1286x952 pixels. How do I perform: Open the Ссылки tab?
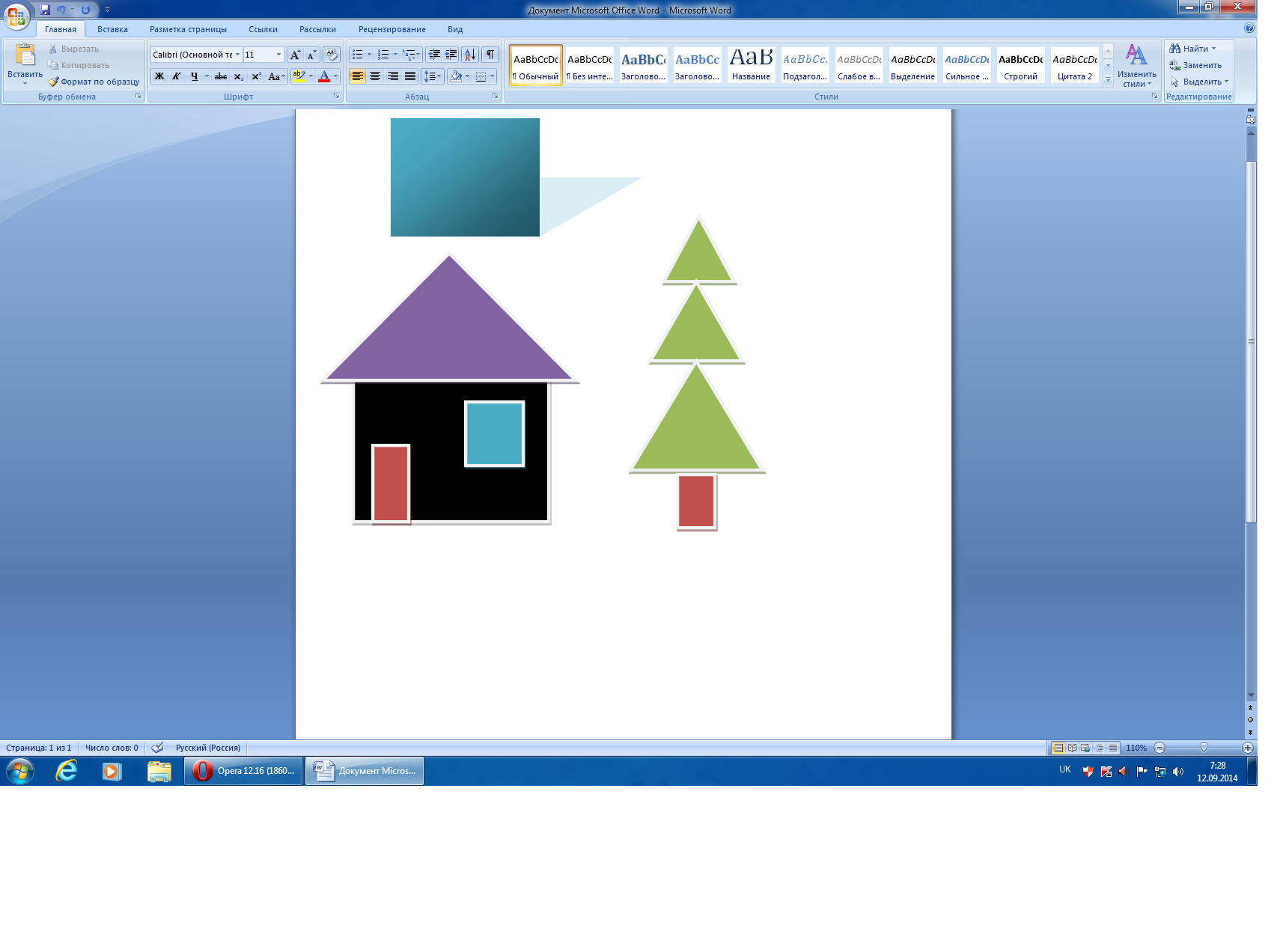[x=263, y=29]
